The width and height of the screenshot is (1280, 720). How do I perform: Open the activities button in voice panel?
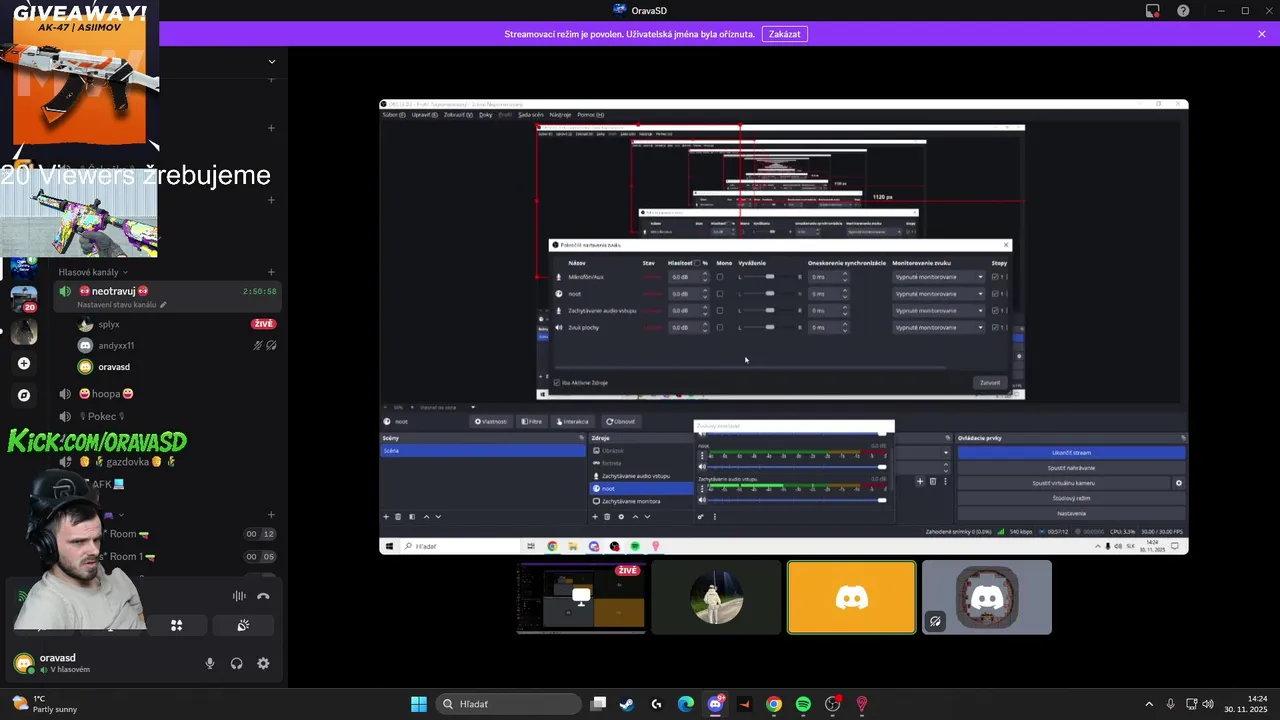tap(177, 625)
